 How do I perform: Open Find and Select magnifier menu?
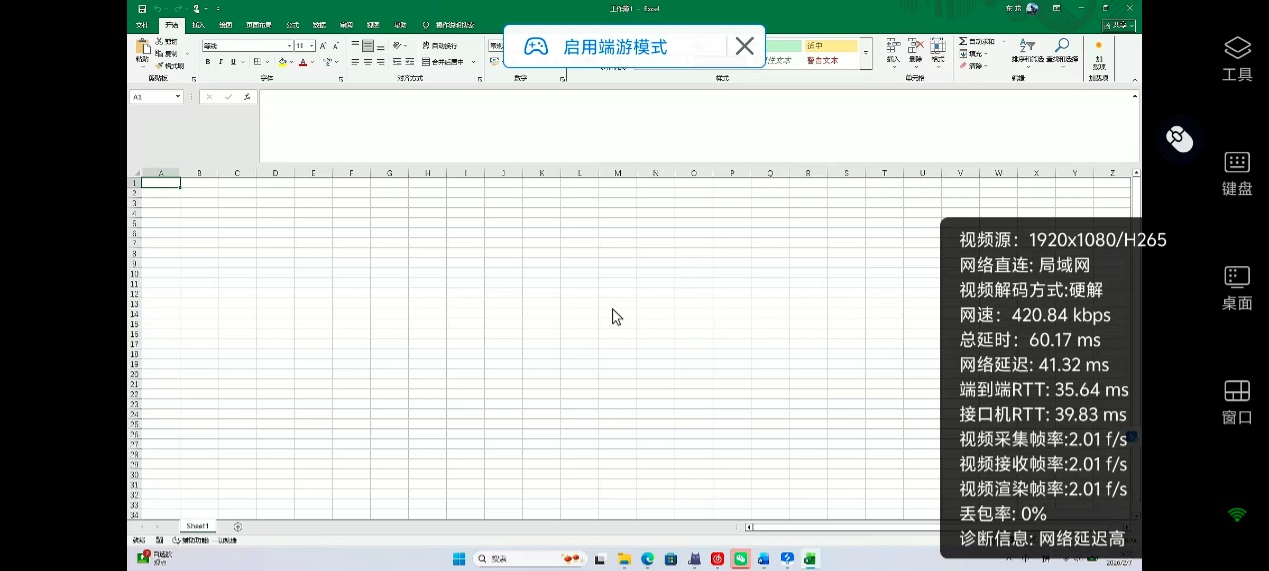1062,52
